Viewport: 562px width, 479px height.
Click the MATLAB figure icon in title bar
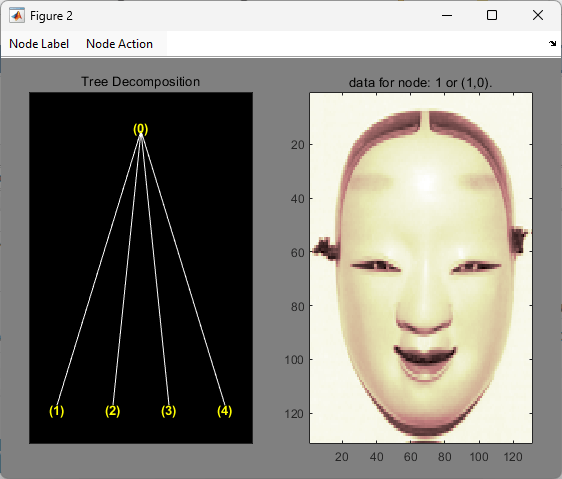click(x=17, y=15)
